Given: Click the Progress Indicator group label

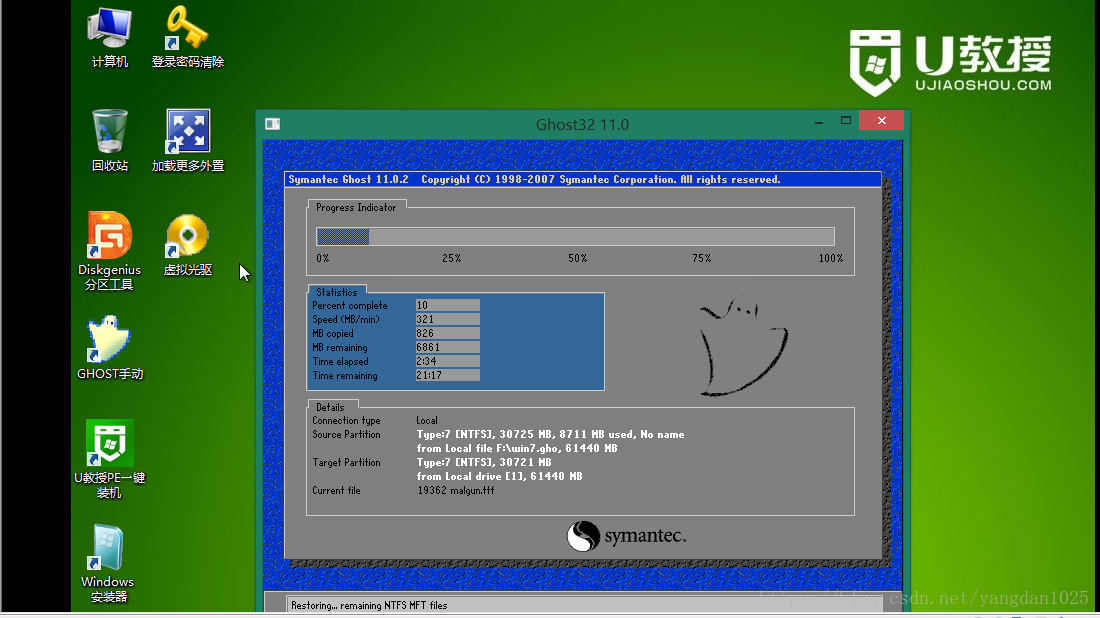Looking at the screenshot, I should click(x=356, y=208).
